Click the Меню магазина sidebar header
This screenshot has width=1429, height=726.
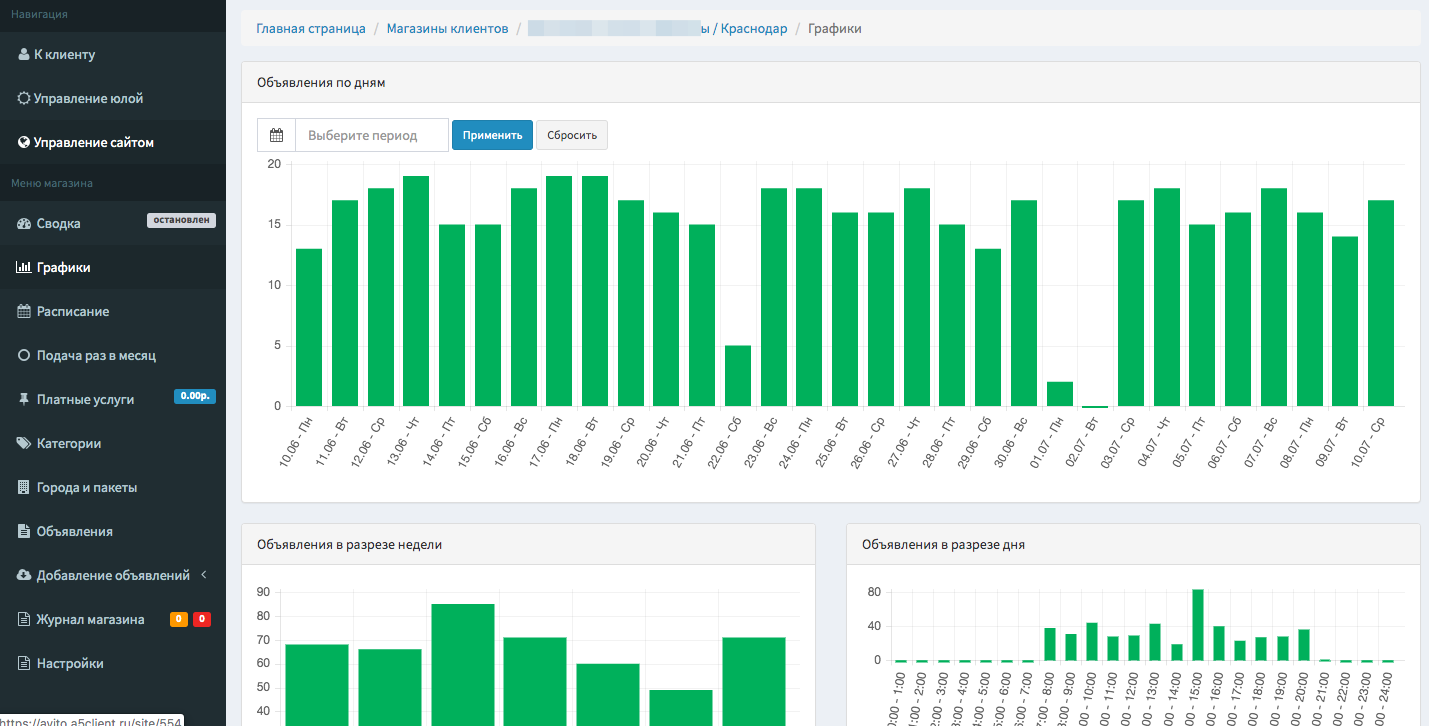pyautogui.click(x=52, y=184)
